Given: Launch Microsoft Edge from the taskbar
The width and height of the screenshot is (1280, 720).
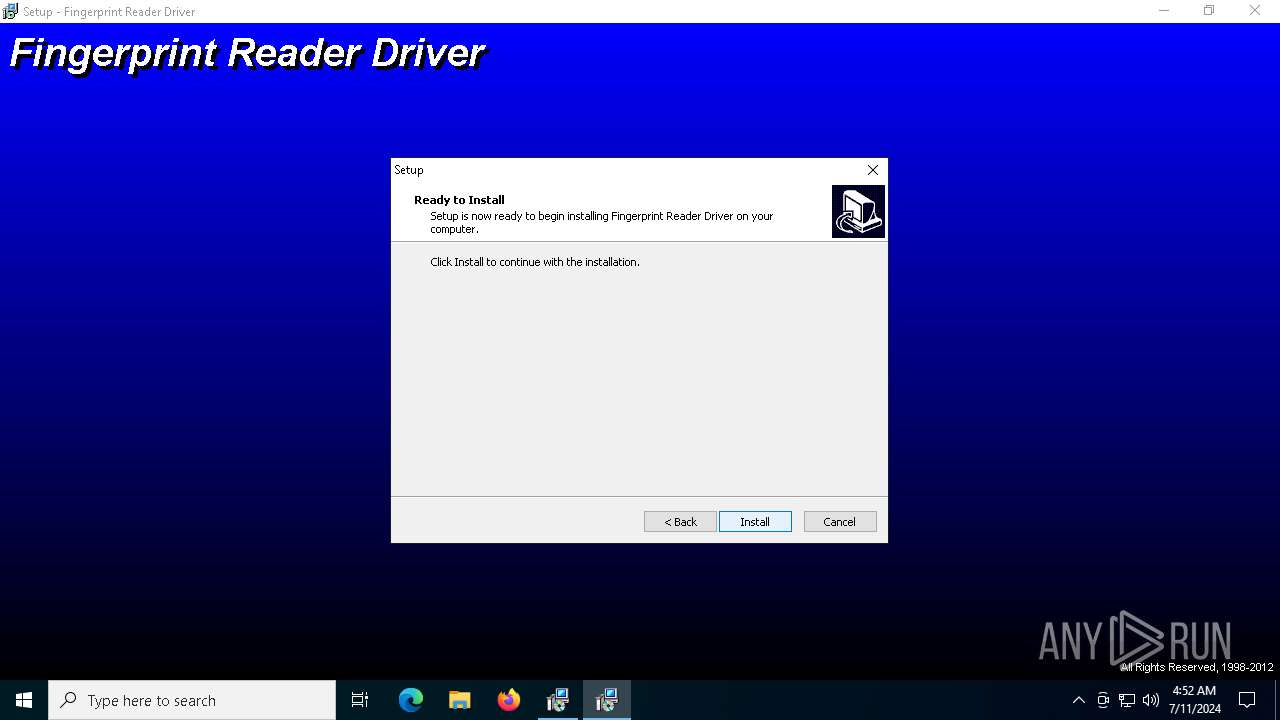Looking at the screenshot, I should pyautogui.click(x=411, y=700).
